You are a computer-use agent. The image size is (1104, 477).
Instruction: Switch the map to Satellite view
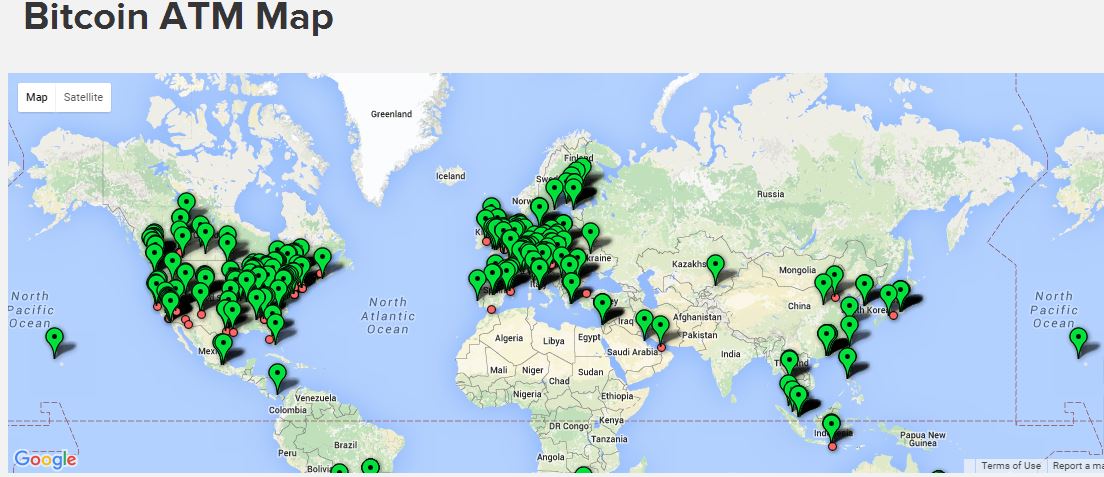tap(83, 97)
